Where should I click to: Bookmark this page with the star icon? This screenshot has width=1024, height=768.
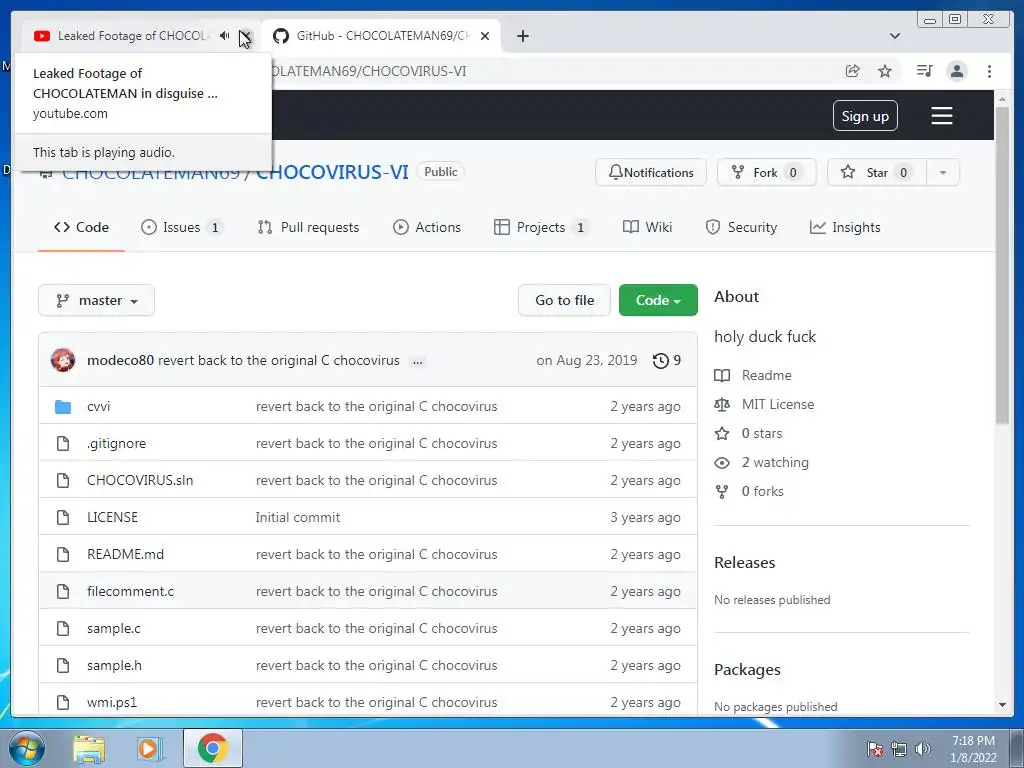click(885, 71)
